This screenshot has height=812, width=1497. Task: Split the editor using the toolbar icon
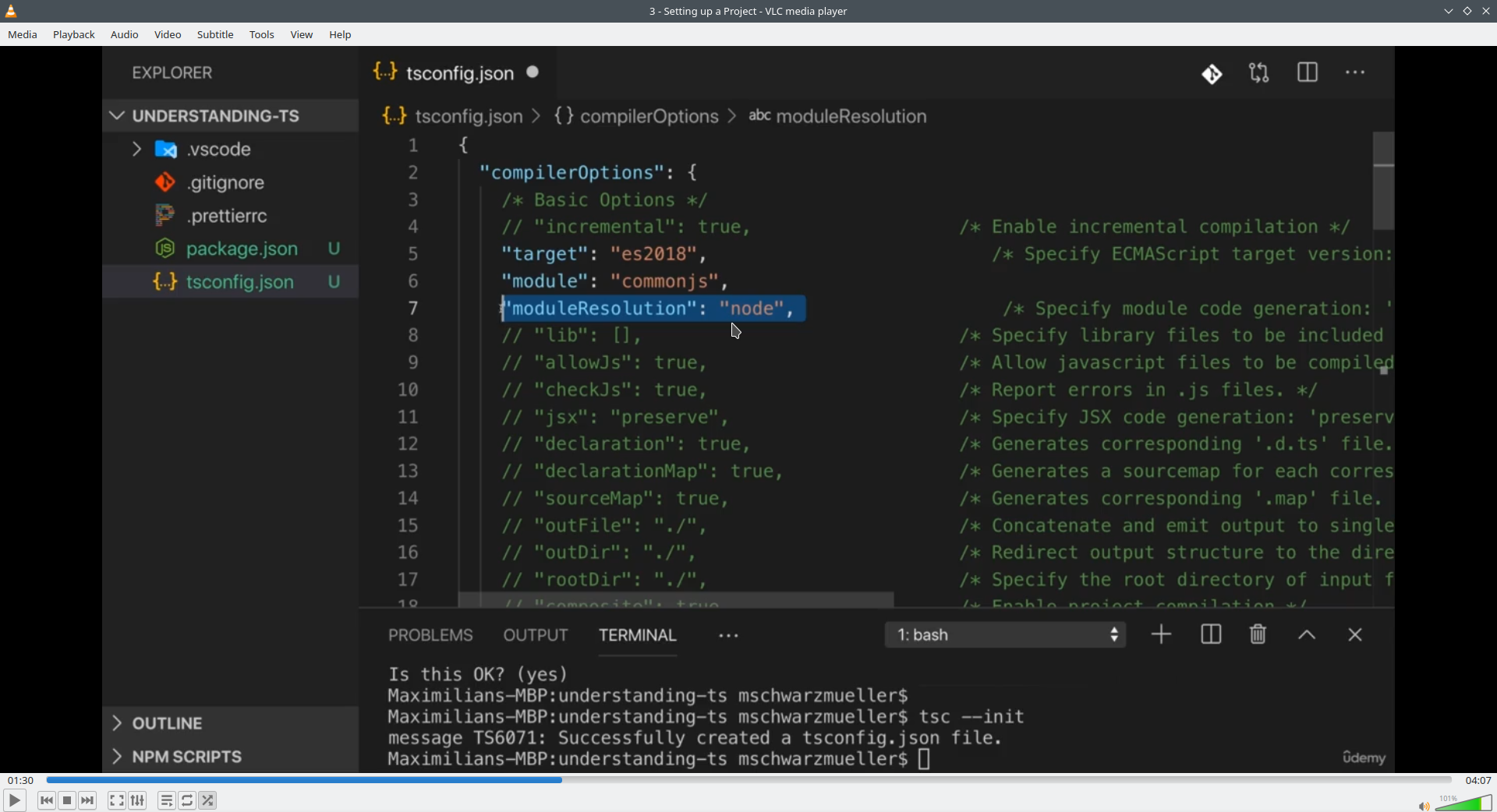pyautogui.click(x=1308, y=72)
